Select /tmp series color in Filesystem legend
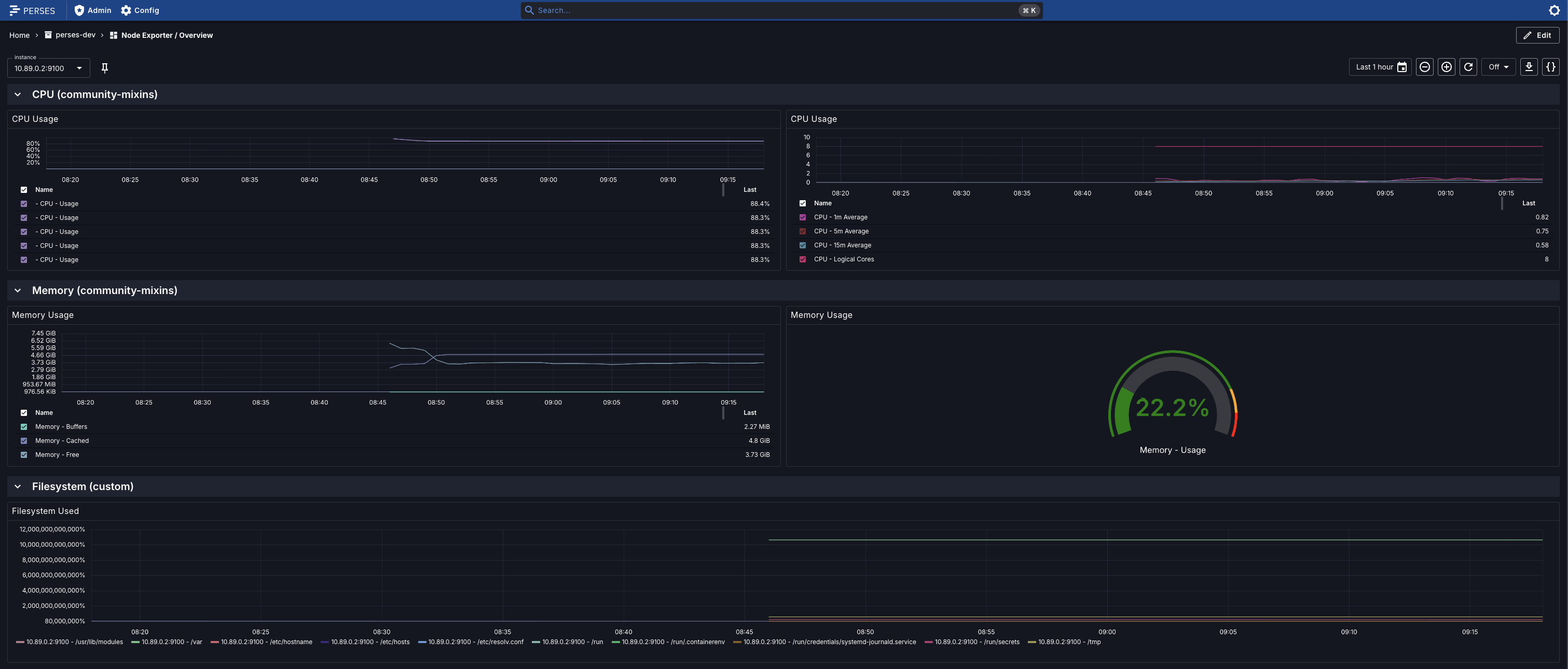The image size is (1568, 669). [x=1031, y=642]
